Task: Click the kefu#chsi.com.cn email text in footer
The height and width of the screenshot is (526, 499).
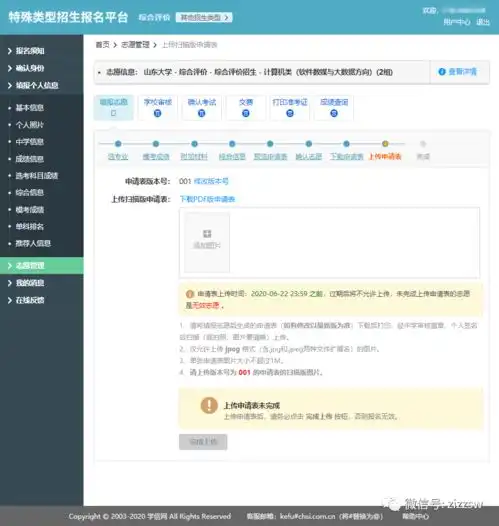Action: (x=308, y=517)
